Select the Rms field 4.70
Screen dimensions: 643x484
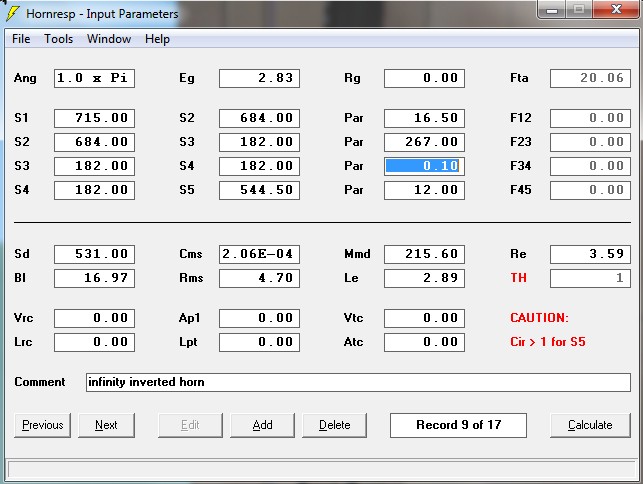(259, 279)
